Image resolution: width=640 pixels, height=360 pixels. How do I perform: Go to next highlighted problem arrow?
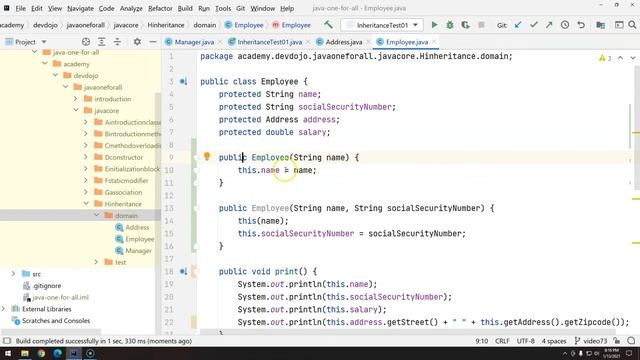pyautogui.click(x=633, y=58)
